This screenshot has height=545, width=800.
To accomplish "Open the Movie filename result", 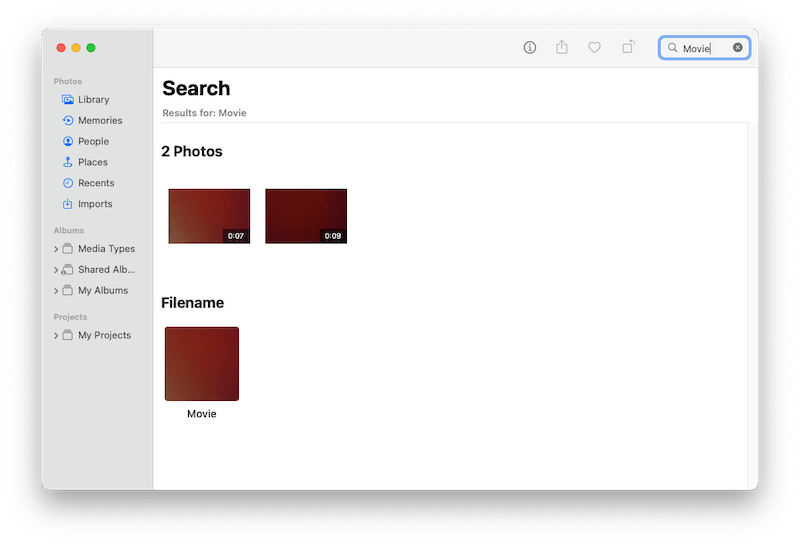I will 202,364.
